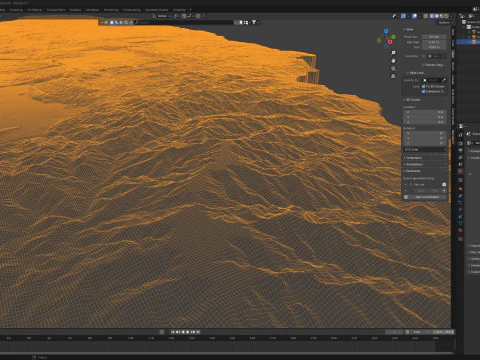
Task: Click the red X axis on navigation gizmo
Action: click(390, 42)
